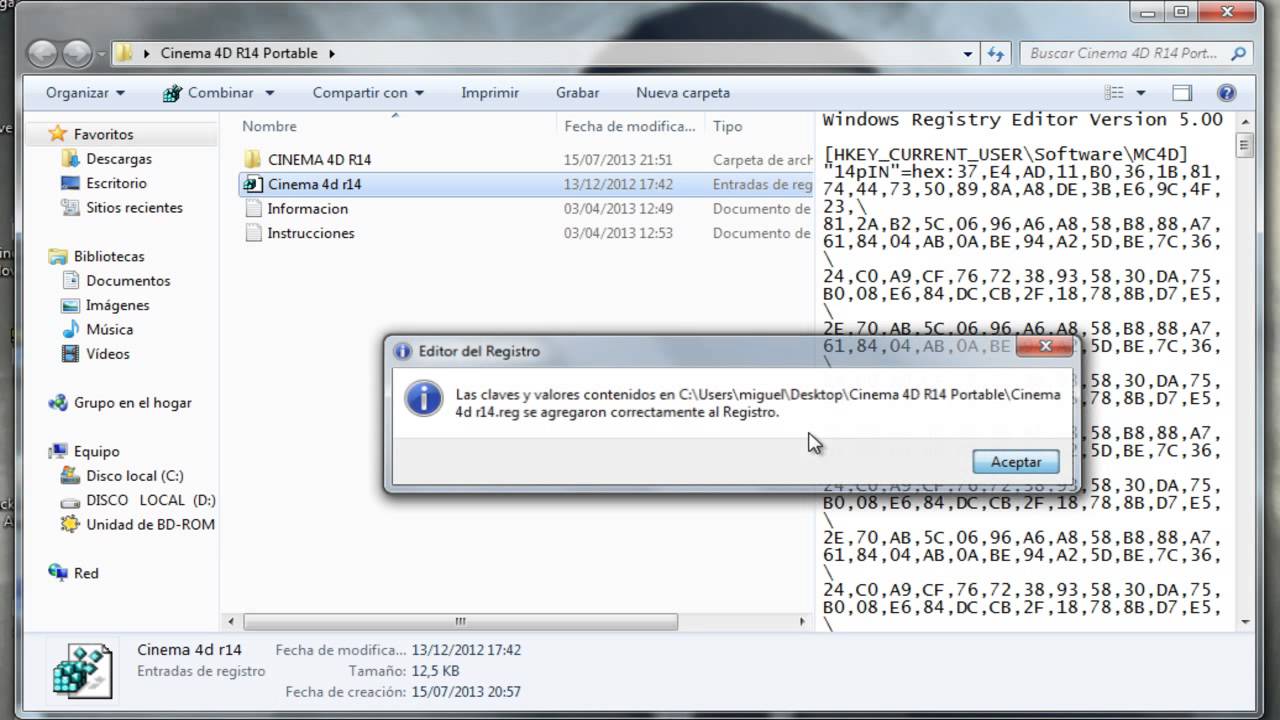Click the CINEMA 4D R14 folder icon
The image size is (1280, 720).
pos(252,159)
